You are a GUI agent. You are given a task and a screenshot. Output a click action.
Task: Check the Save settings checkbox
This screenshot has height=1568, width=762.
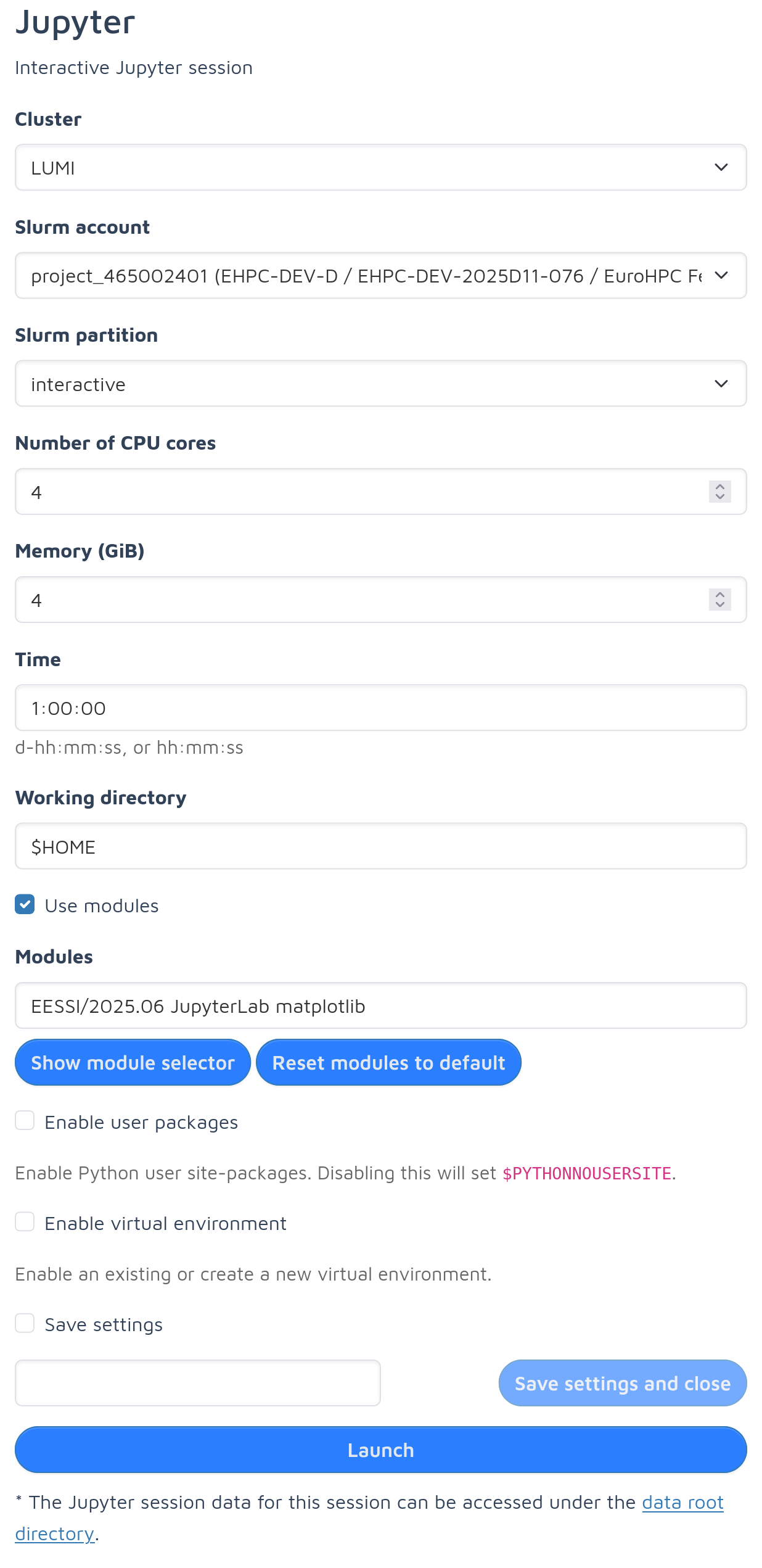[25, 1323]
